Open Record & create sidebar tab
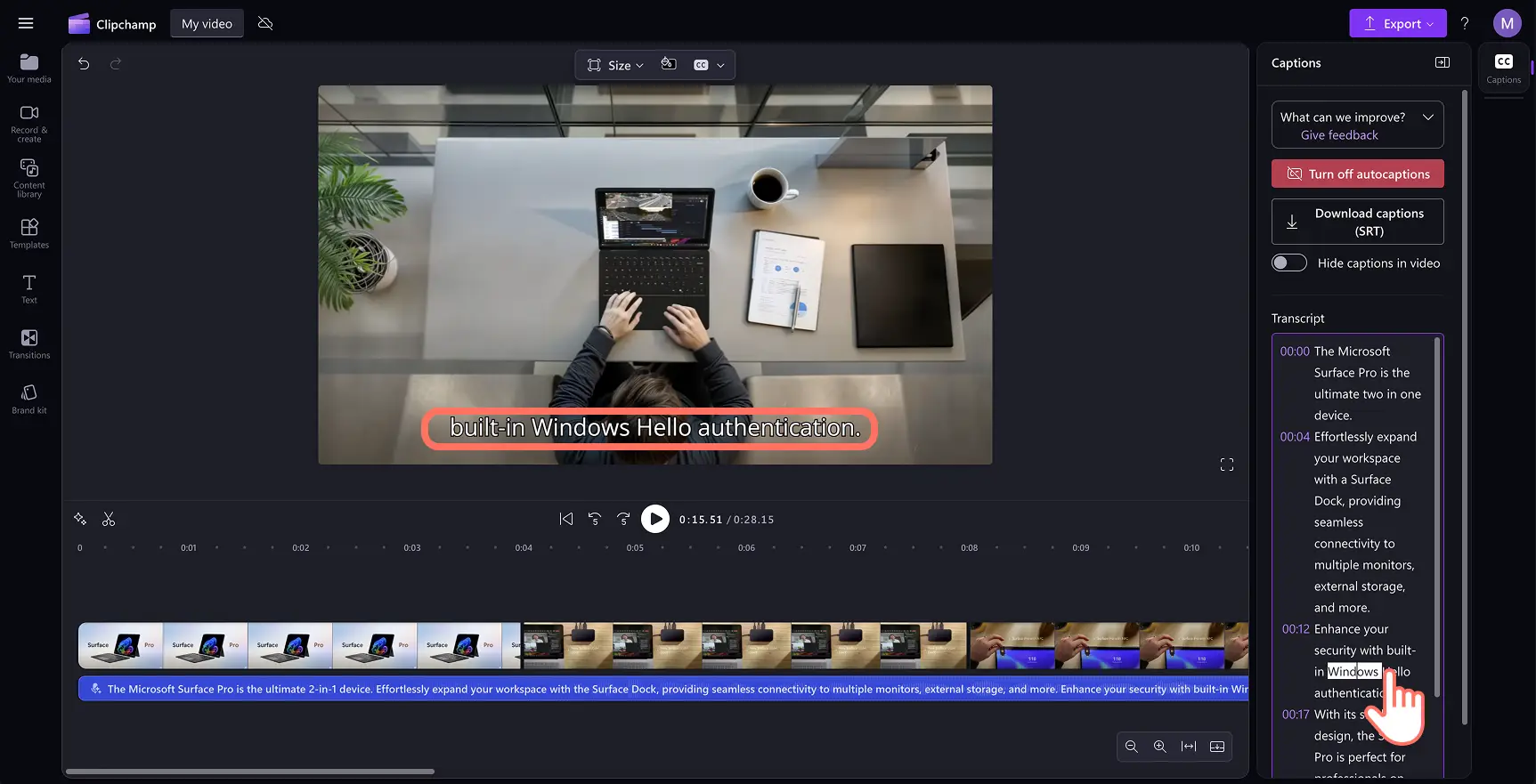 (x=29, y=123)
